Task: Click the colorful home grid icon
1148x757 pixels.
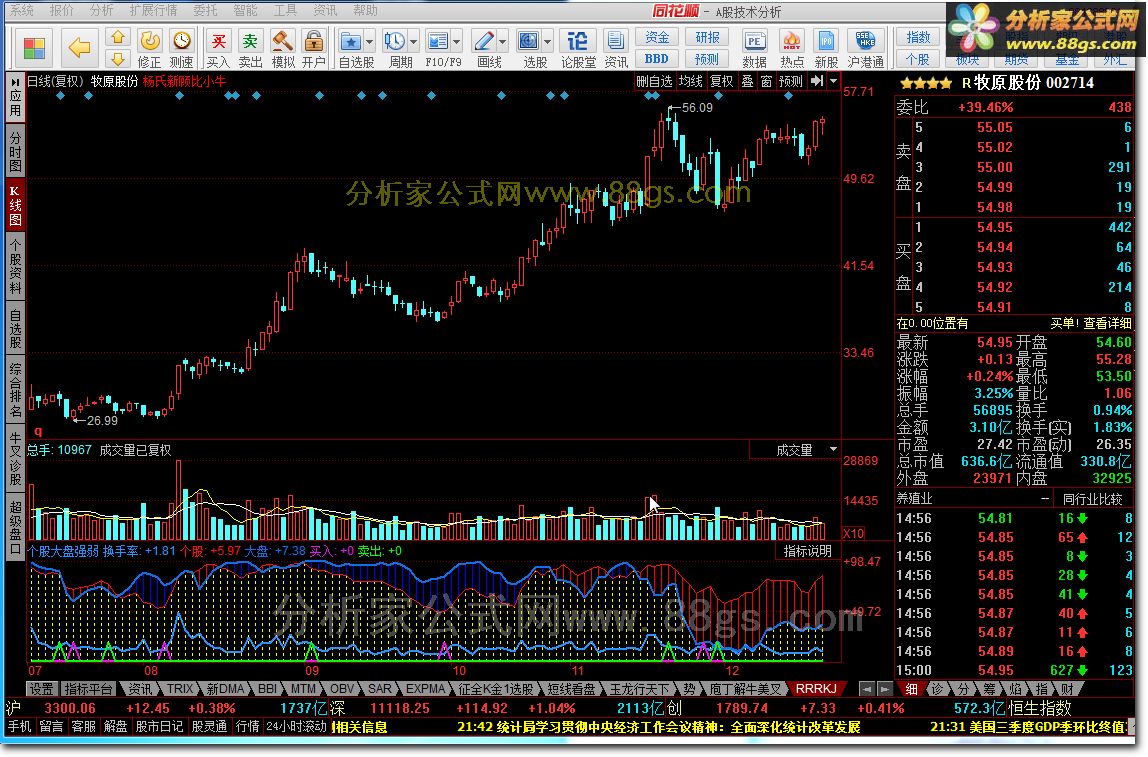Action: point(34,48)
